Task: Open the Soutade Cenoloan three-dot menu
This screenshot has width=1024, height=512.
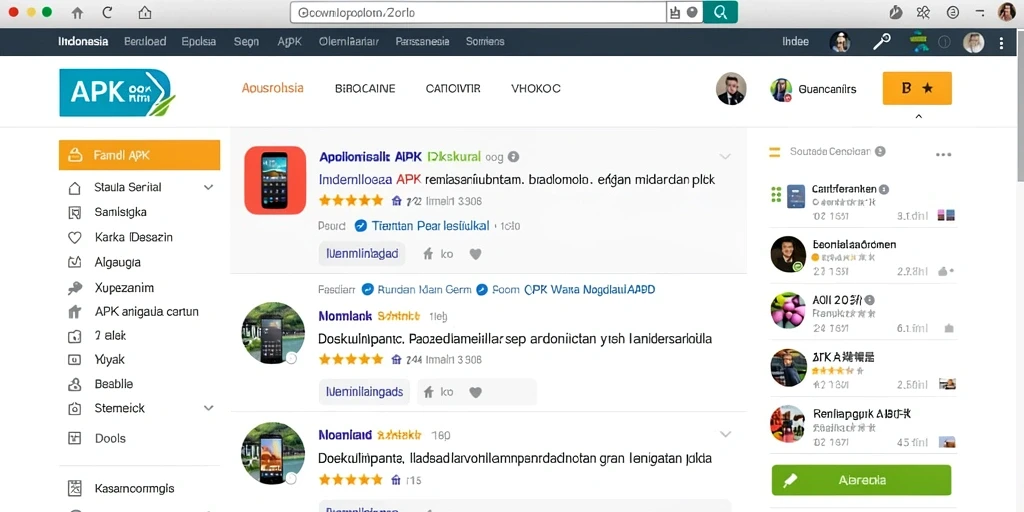Action: pyautogui.click(x=943, y=155)
